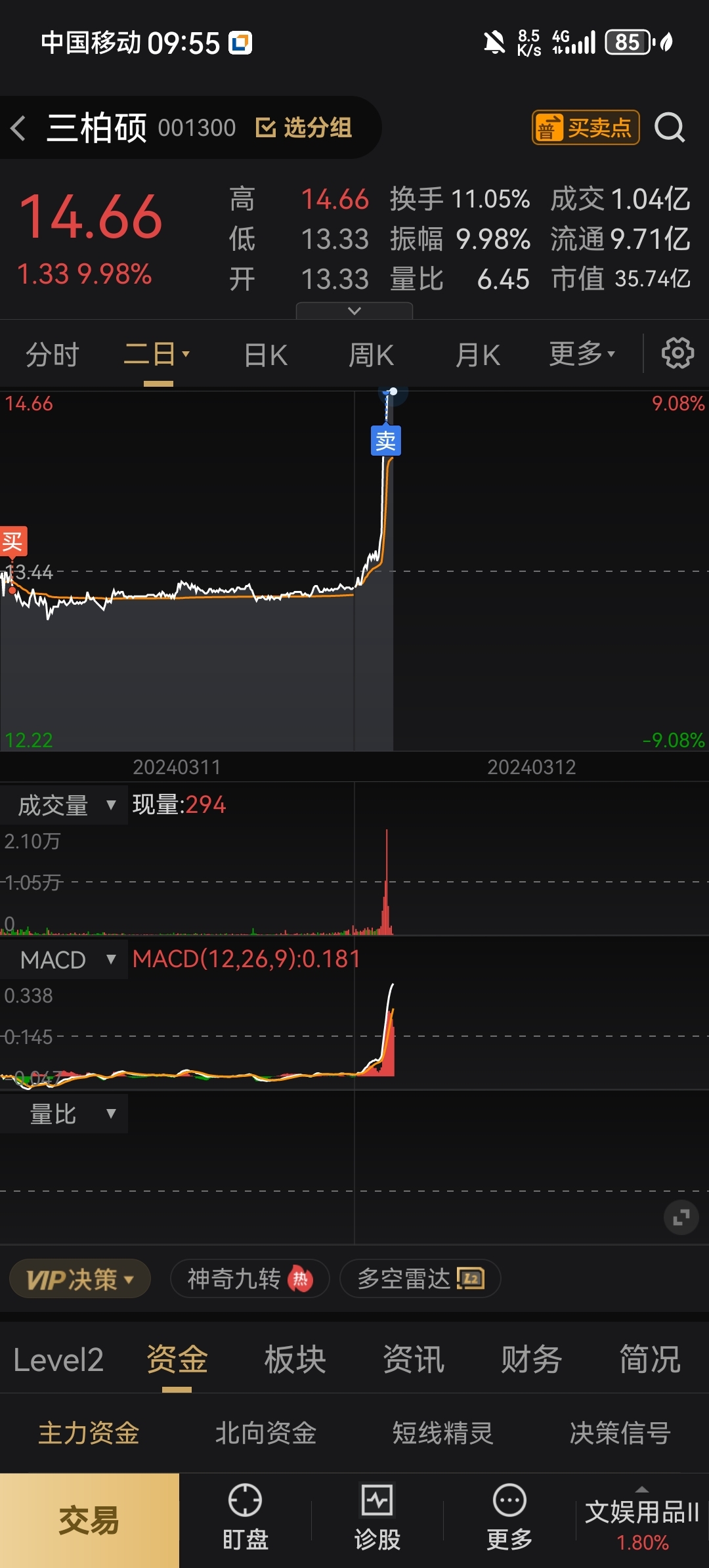Image resolution: width=709 pixels, height=1568 pixels.
Task: Click the blue 卖 marker on chart
Action: click(386, 441)
